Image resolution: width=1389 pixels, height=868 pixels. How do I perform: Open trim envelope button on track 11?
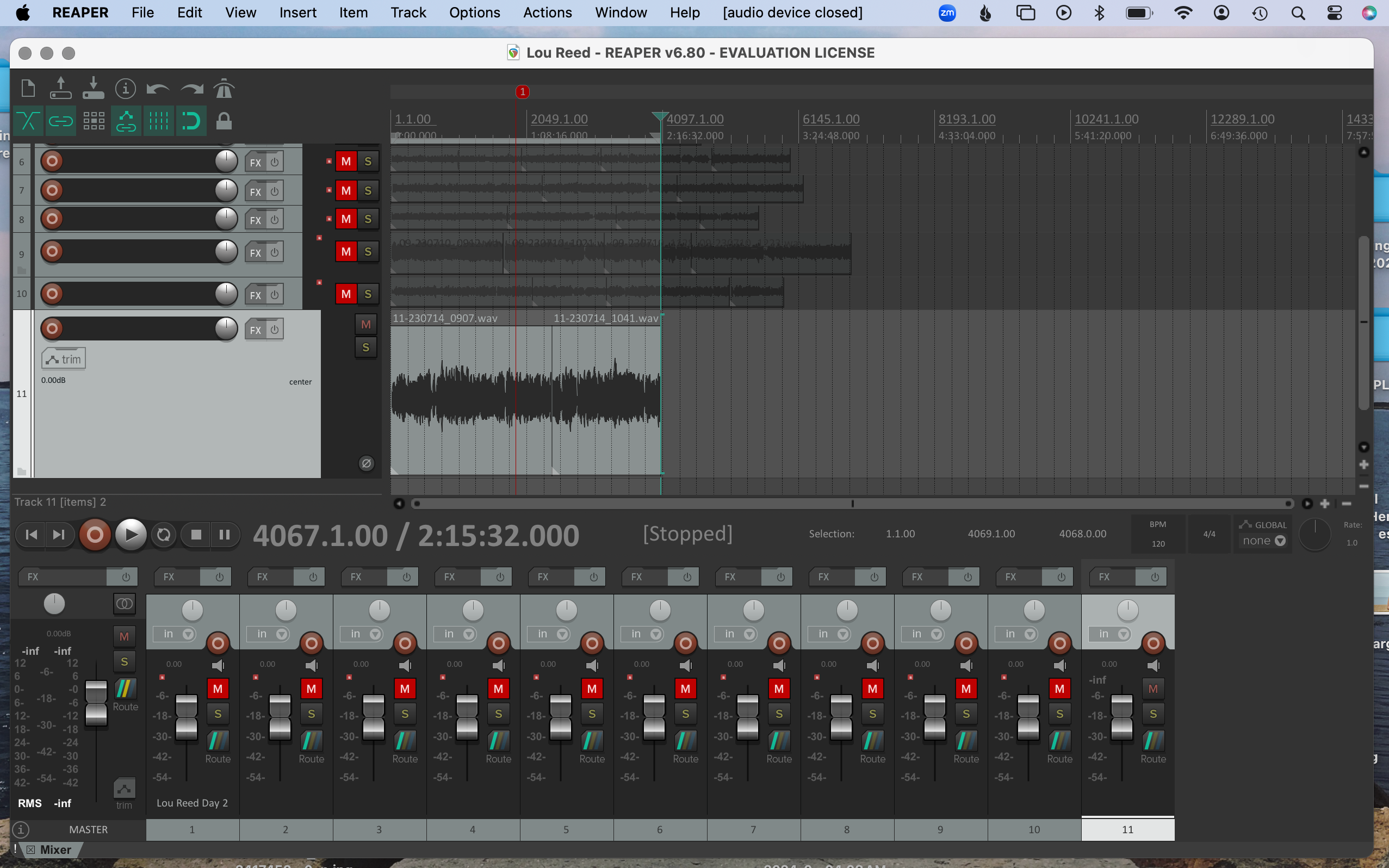coord(64,359)
